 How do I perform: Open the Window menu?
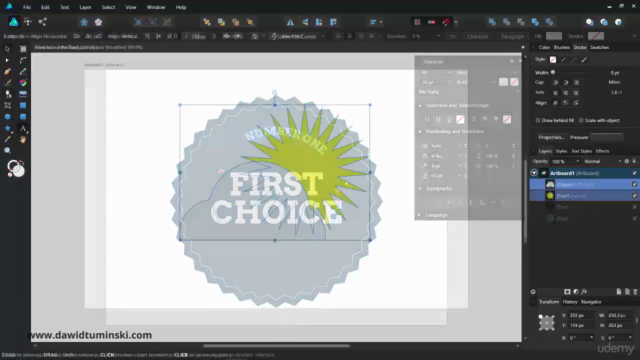point(156,7)
